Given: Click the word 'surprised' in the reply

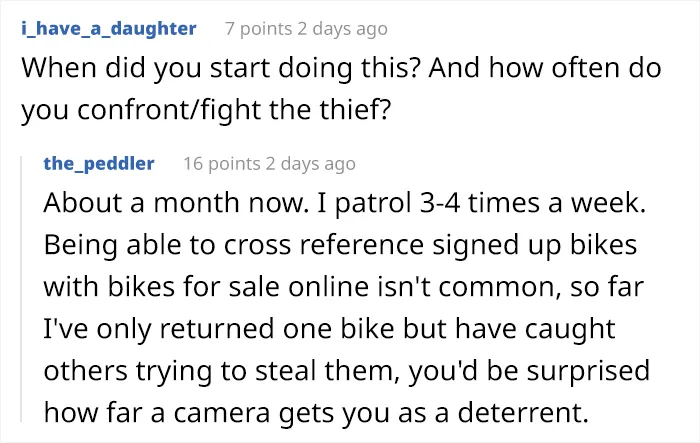Looking at the screenshot, I should click(x=588, y=372).
